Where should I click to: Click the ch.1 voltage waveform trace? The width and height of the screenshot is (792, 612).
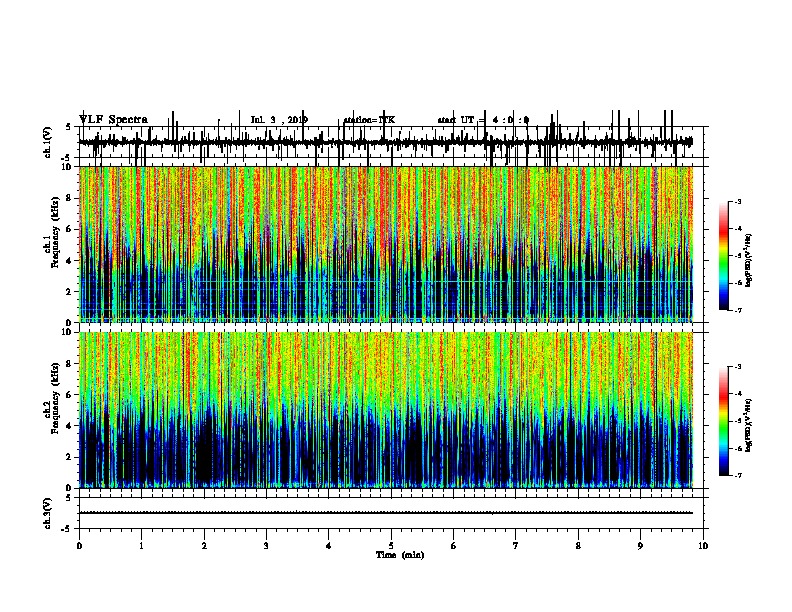point(386,142)
